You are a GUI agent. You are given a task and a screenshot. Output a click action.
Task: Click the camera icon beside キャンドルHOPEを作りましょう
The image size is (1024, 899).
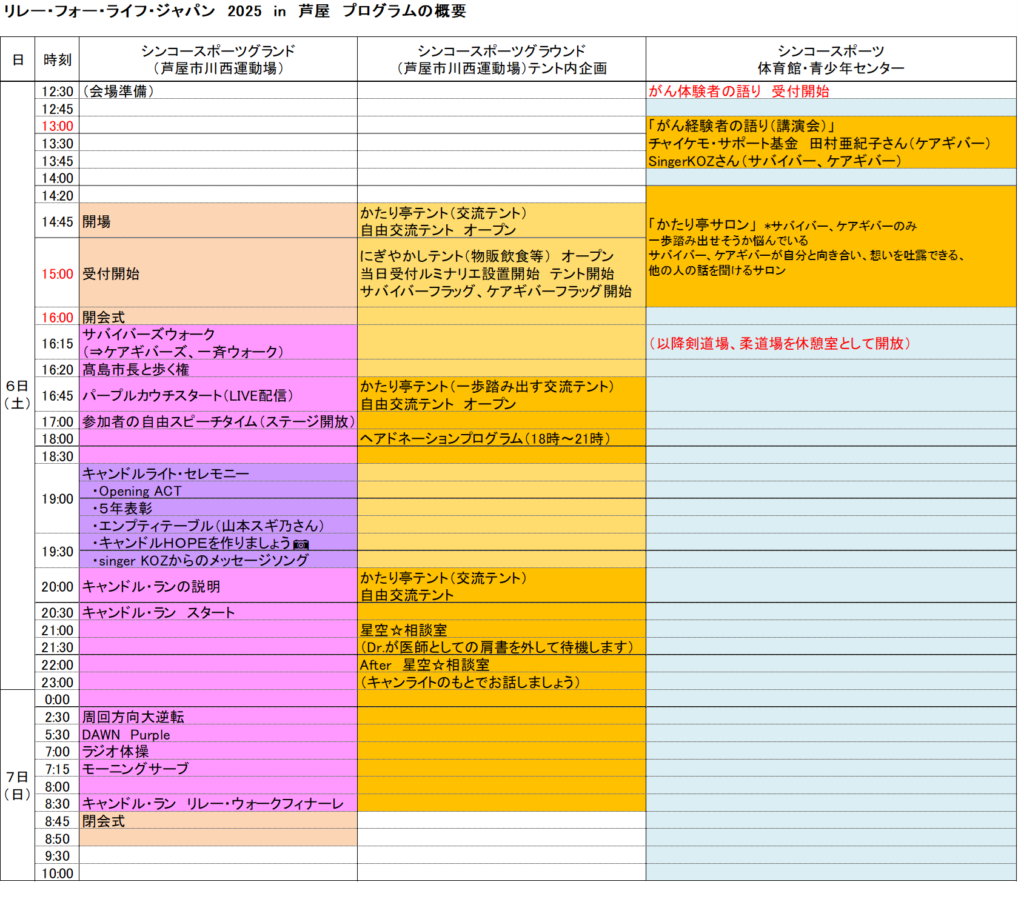point(301,543)
